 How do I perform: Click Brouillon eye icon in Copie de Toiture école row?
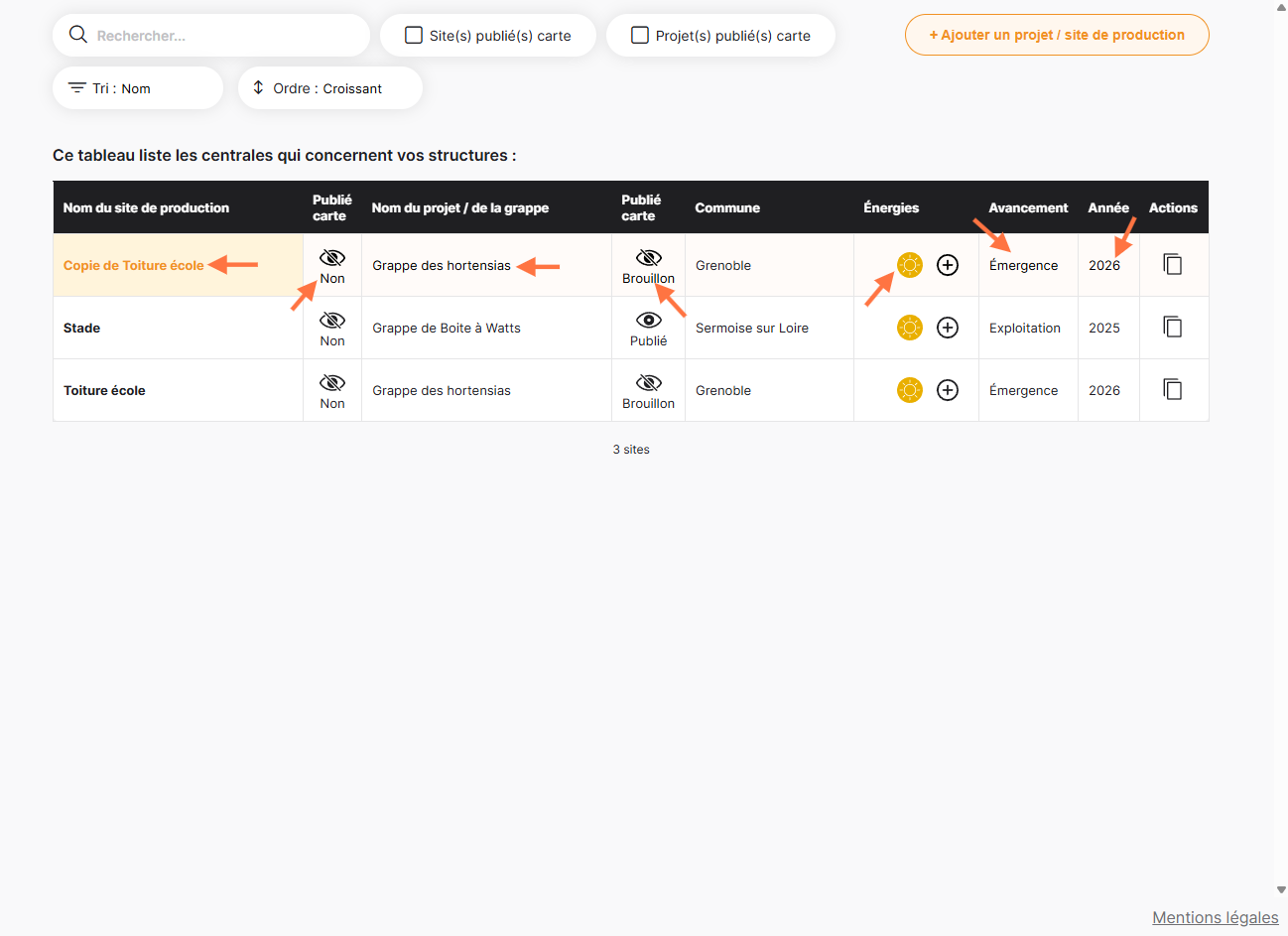pyautogui.click(x=649, y=258)
